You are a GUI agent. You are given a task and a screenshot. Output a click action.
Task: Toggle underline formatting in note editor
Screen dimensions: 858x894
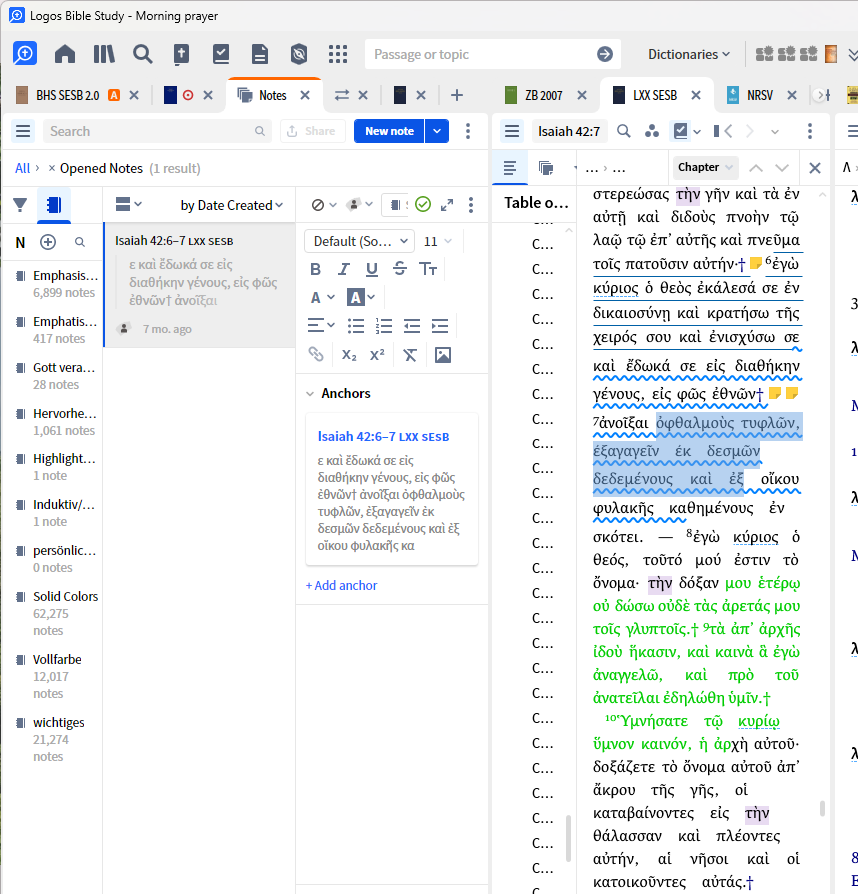[372, 269]
